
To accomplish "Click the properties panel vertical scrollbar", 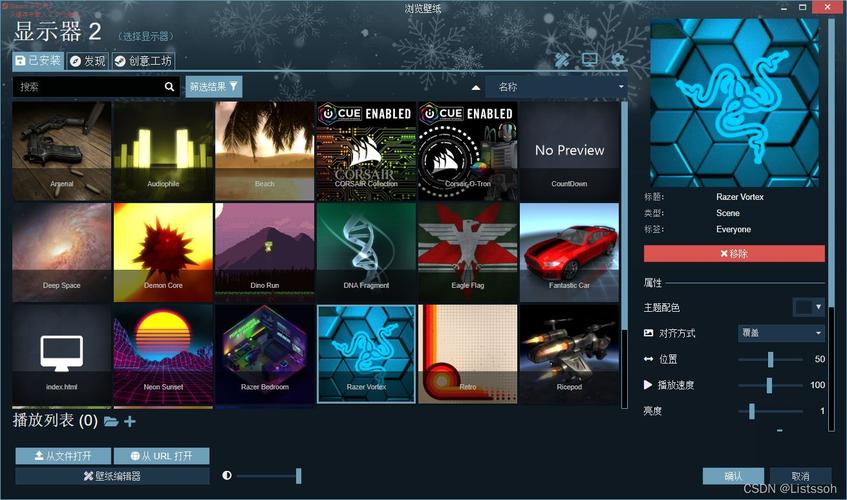I will pos(832,224).
